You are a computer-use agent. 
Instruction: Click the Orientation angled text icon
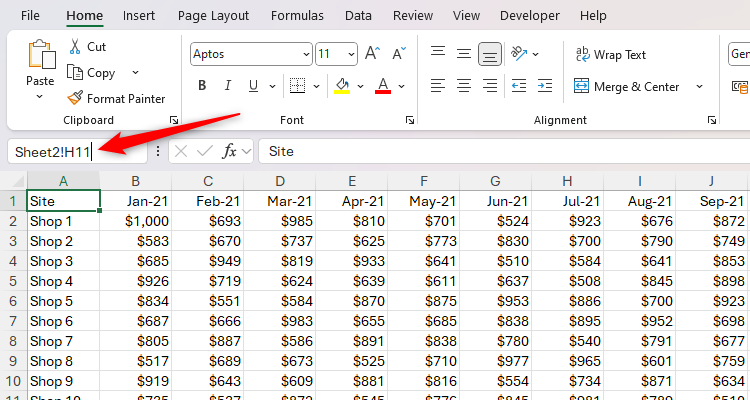[520, 53]
